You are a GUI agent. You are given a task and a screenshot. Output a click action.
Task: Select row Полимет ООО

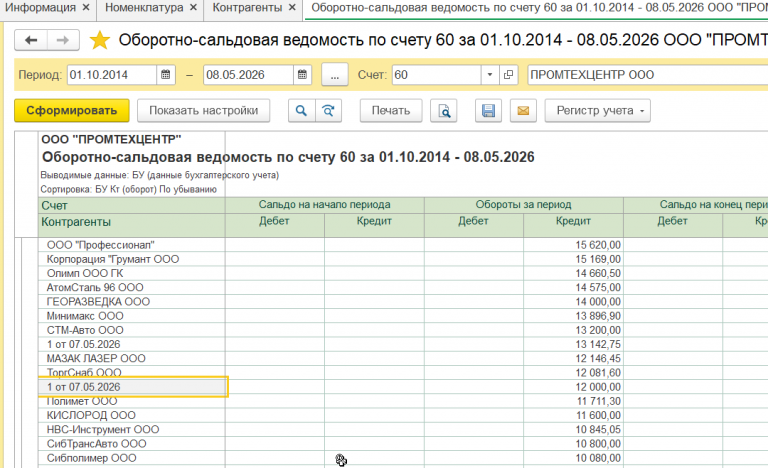click(82, 401)
